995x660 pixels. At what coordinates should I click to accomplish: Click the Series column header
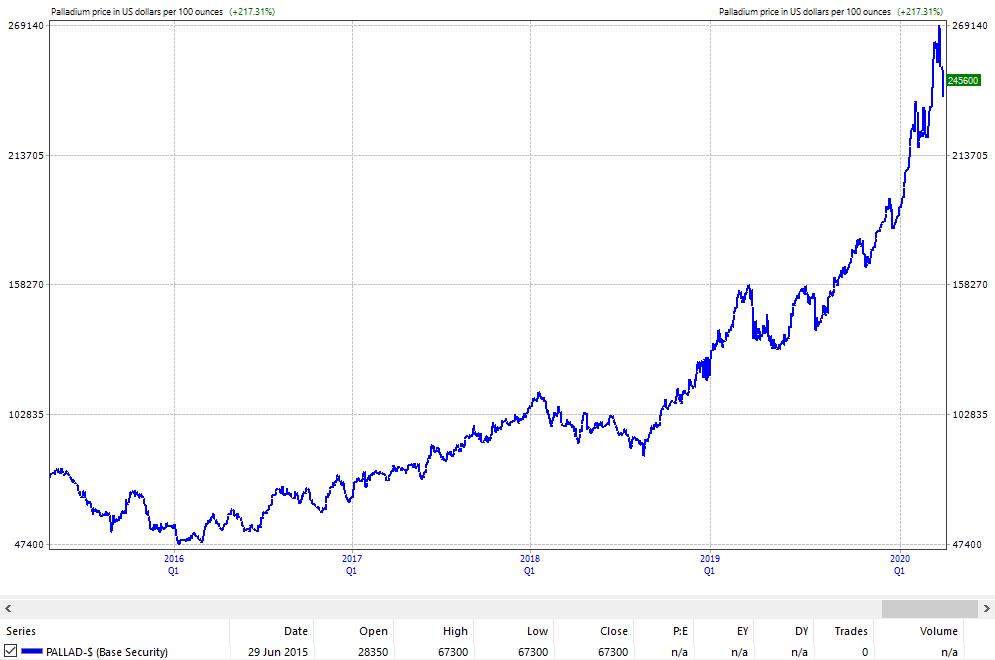pos(20,631)
